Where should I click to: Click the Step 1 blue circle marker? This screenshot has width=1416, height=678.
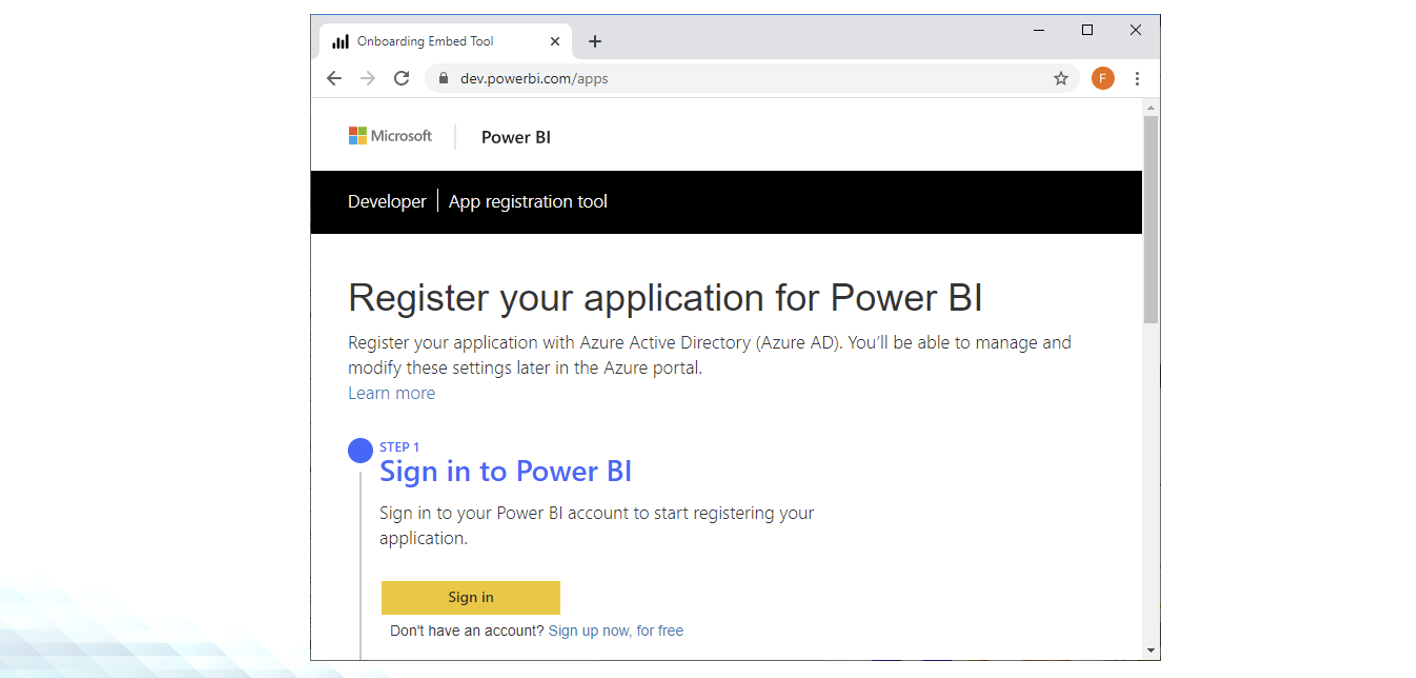coord(360,451)
